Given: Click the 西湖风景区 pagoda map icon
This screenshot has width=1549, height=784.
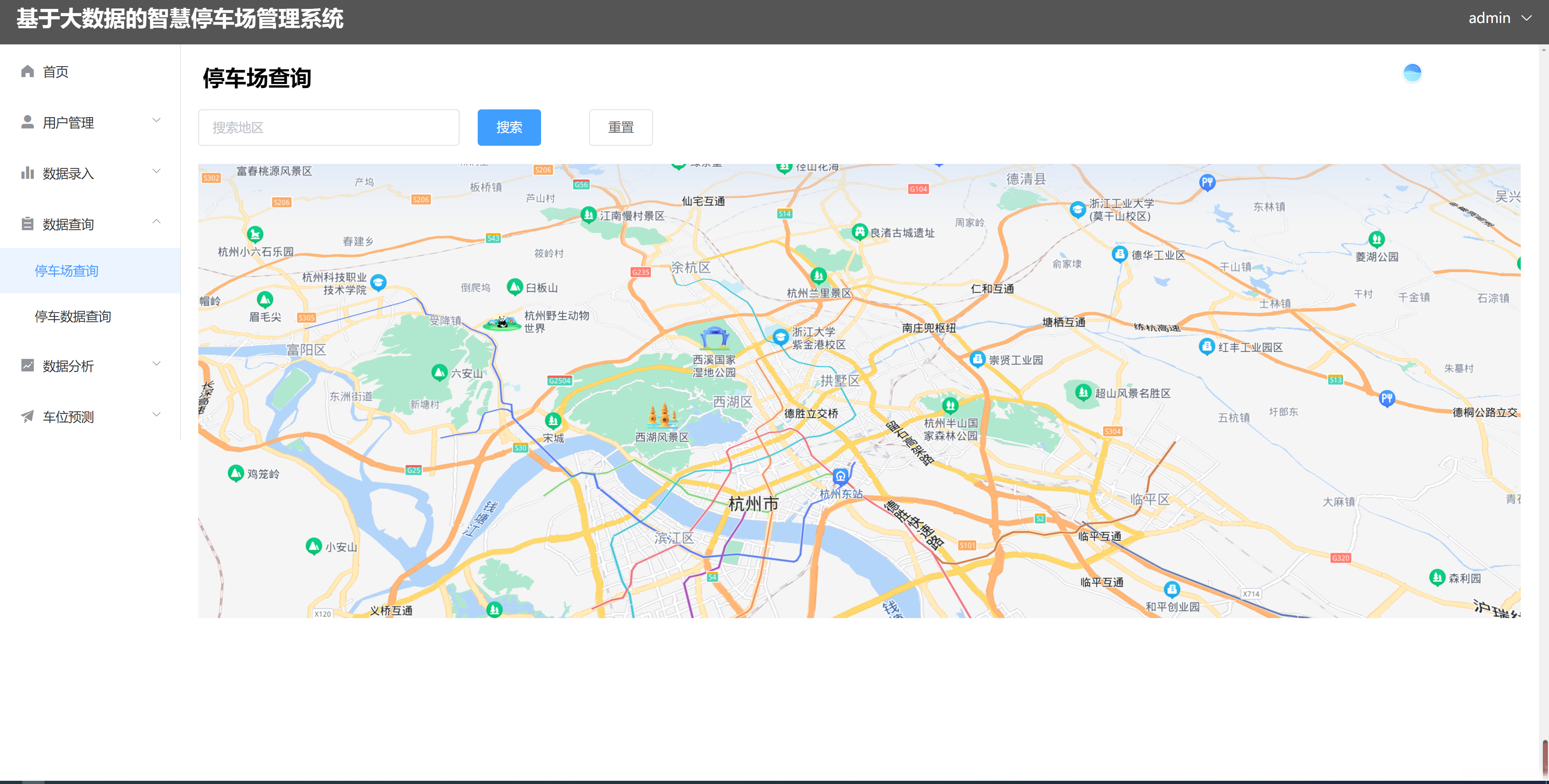Looking at the screenshot, I should click(663, 415).
